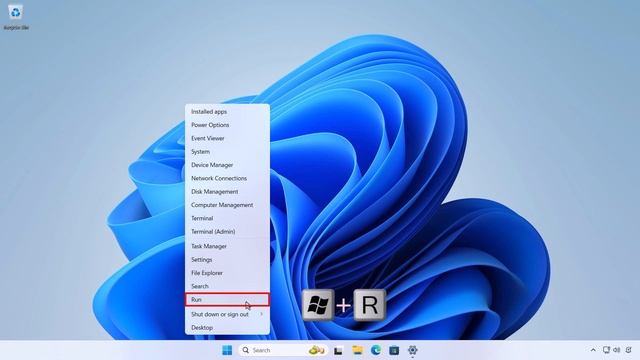
Task: Click the volume icon in the tray
Action: (x=617, y=350)
